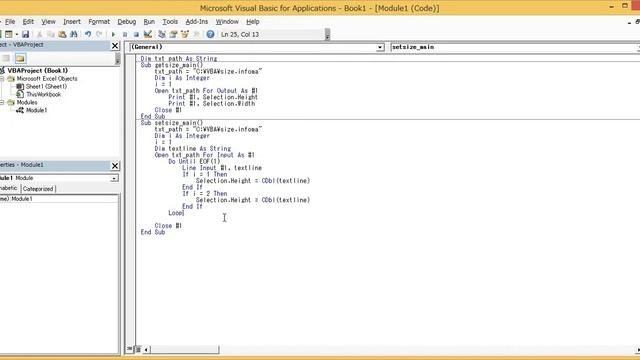Viewport: 640px width, 360px height.
Task: Open Project Explorer from the toolbar
Action: coord(162,34)
